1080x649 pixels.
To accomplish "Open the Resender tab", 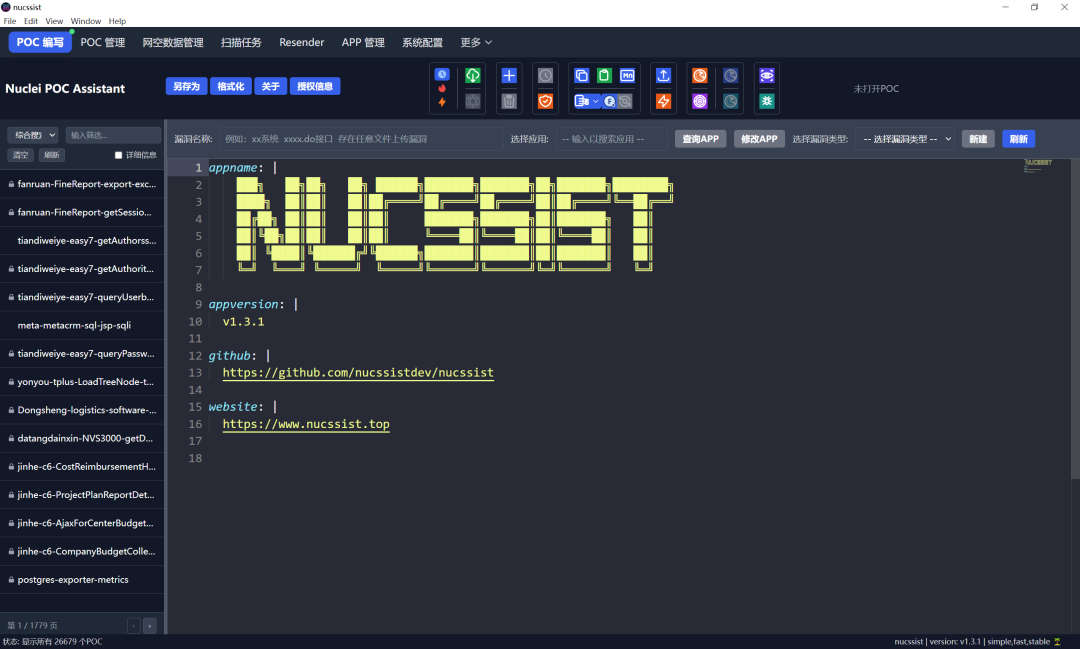I will click(301, 42).
